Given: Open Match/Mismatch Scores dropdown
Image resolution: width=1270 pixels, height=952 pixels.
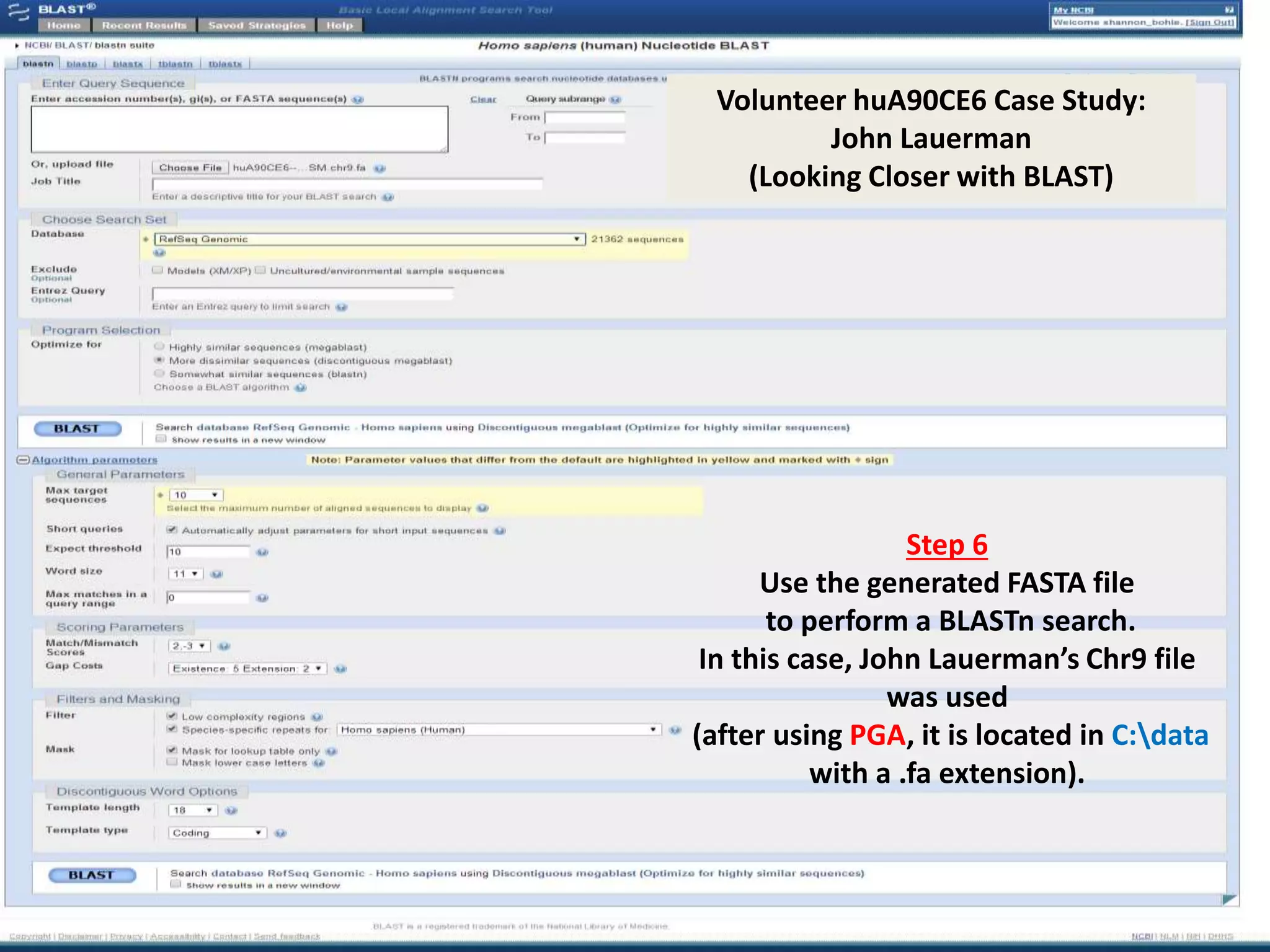Looking at the screenshot, I should (x=189, y=646).
